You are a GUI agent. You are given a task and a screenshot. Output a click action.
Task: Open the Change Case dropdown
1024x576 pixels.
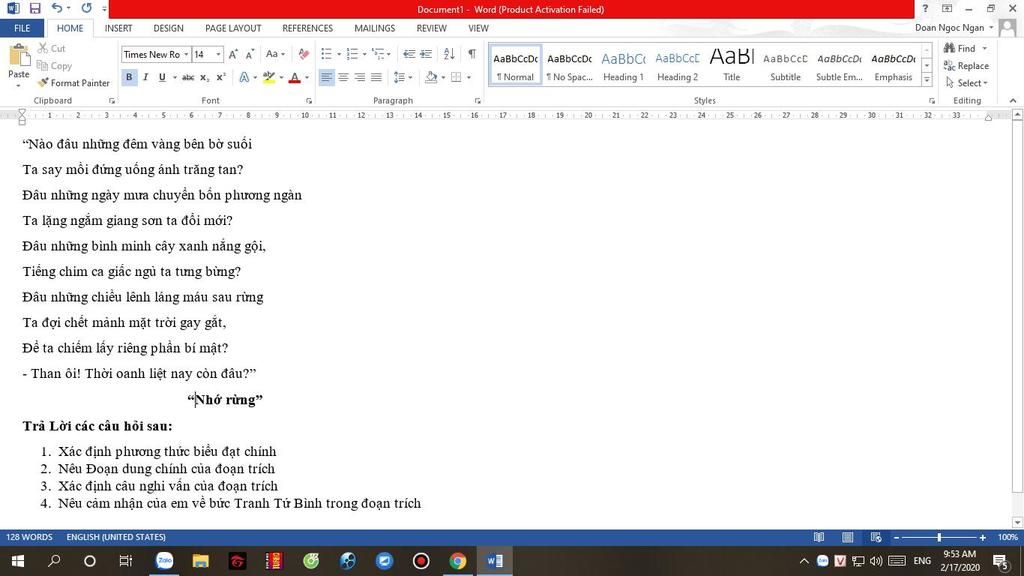click(275, 54)
